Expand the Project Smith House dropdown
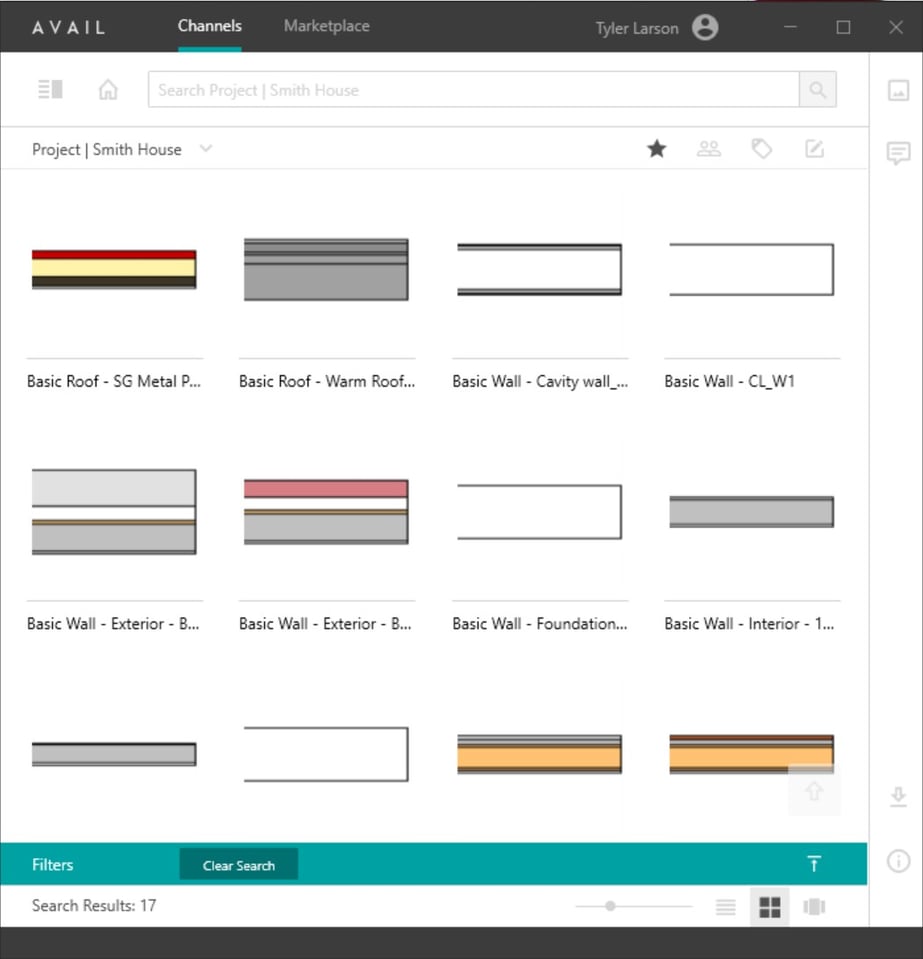 point(206,148)
